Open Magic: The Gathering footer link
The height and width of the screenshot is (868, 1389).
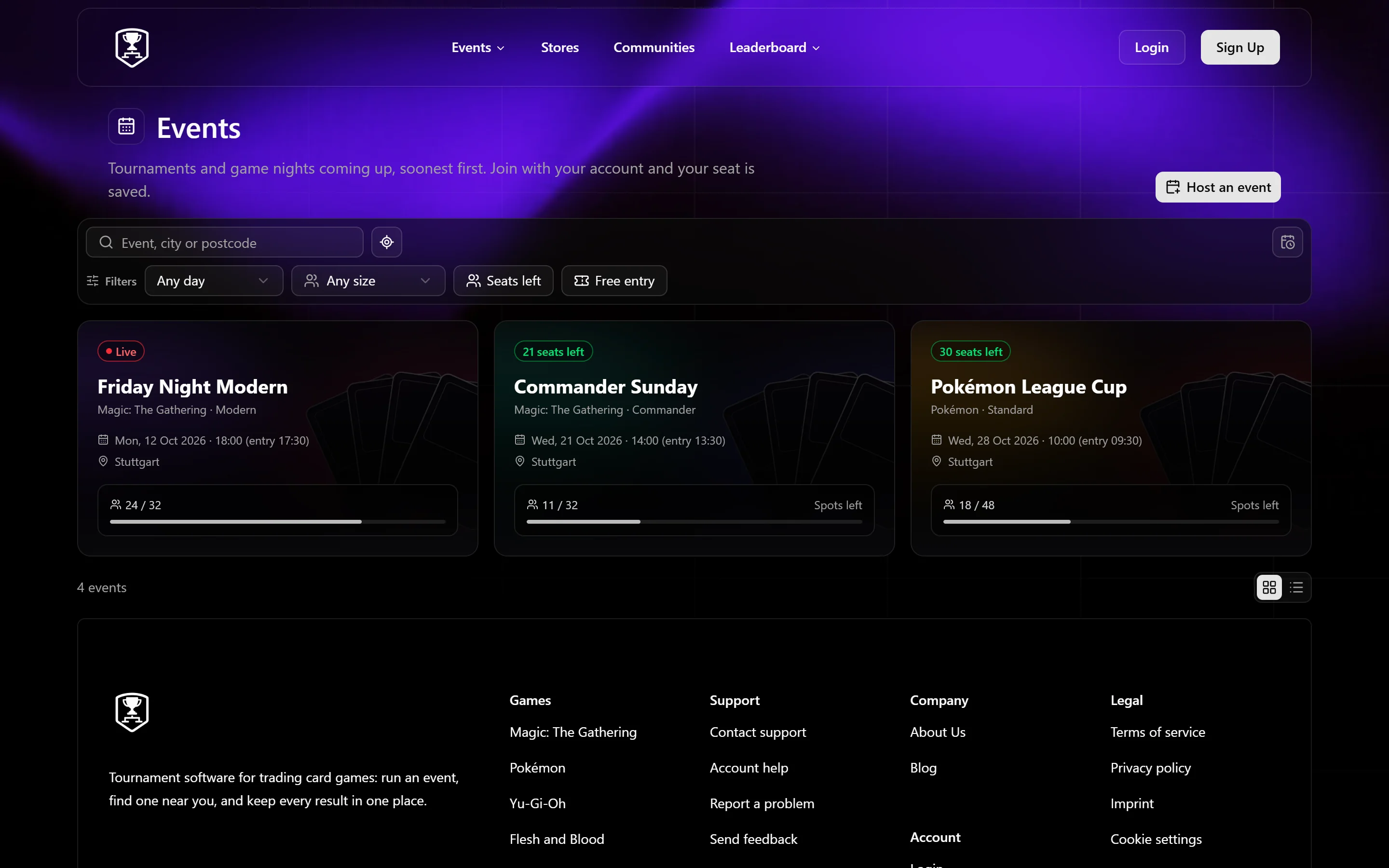(x=573, y=732)
